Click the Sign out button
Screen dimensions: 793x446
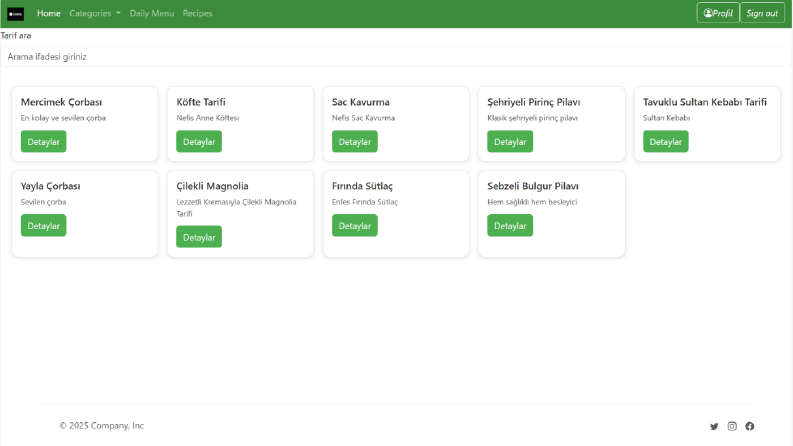(762, 13)
